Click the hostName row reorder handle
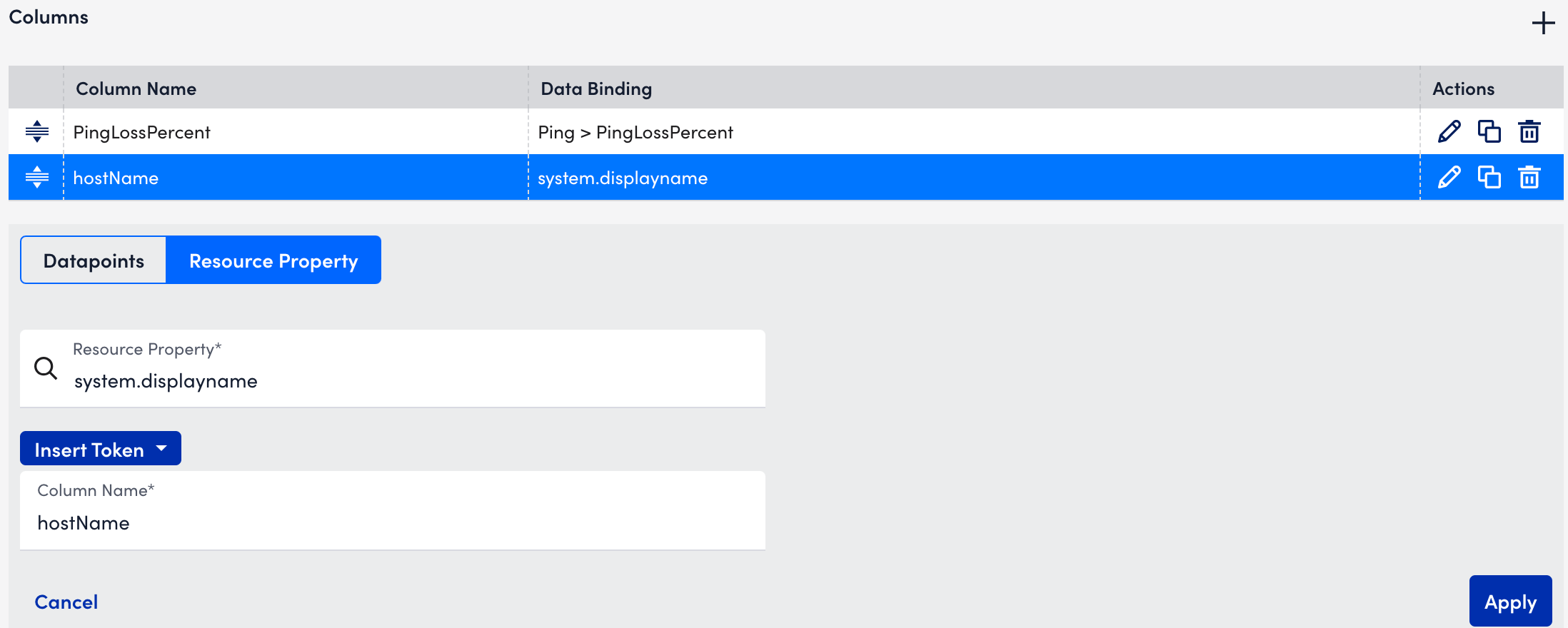This screenshot has width=1568, height=628. coord(37,177)
